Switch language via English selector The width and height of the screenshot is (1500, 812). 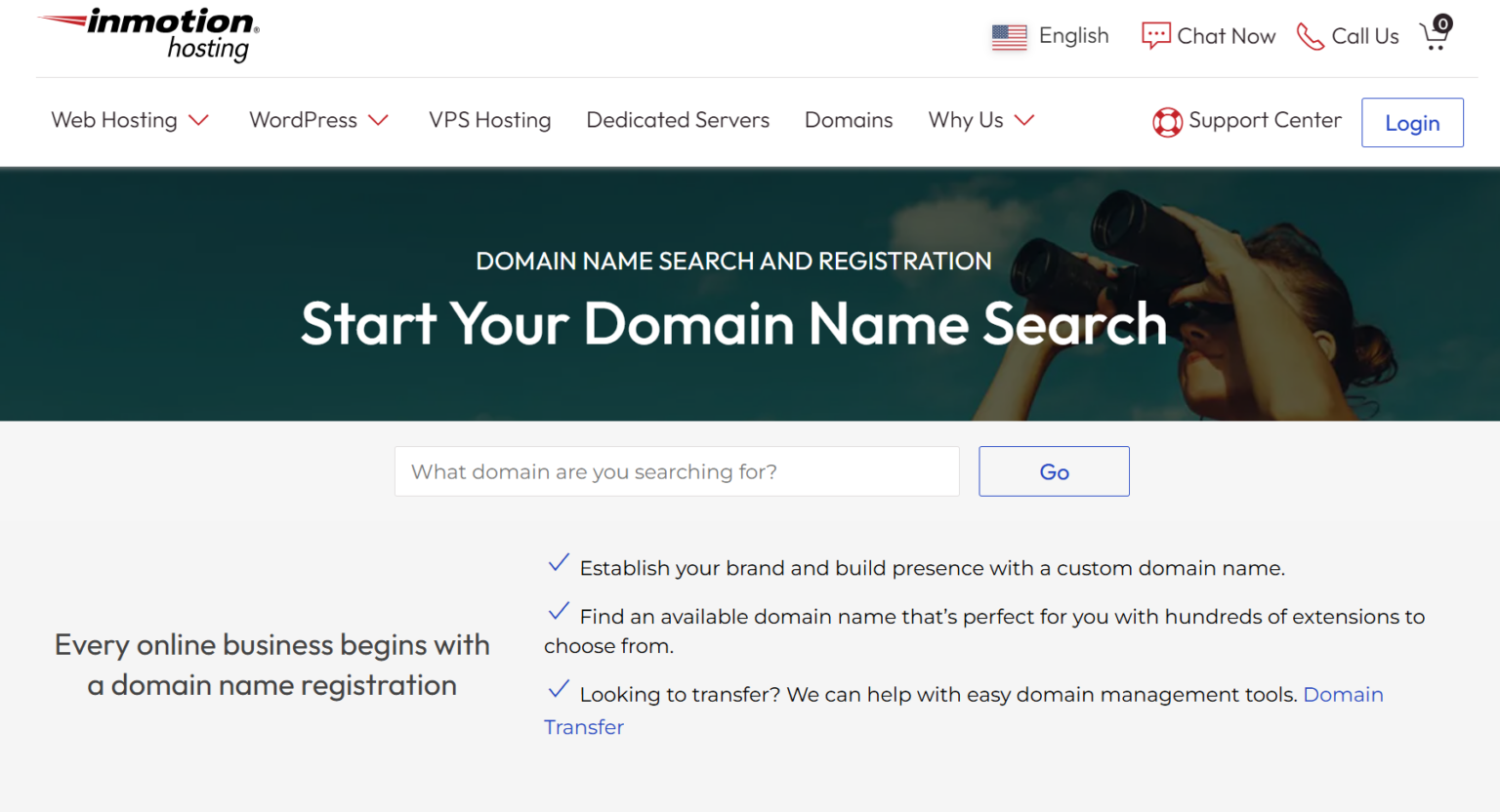[x=1073, y=35]
